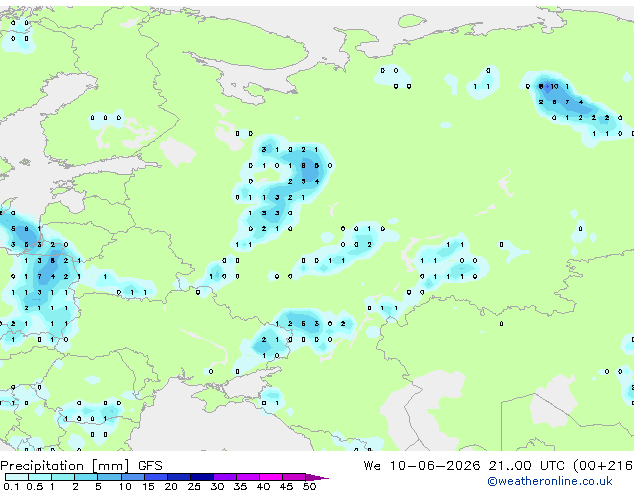Screen dimensions: 634x490
Task: Select the 2–5 mm legend color swatch
Action: tap(86, 477)
